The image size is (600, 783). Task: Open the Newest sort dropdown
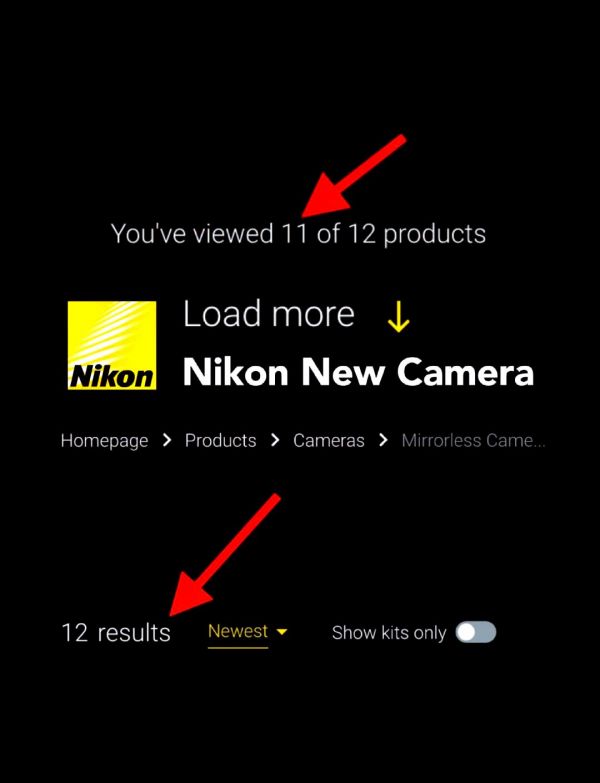coord(248,632)
